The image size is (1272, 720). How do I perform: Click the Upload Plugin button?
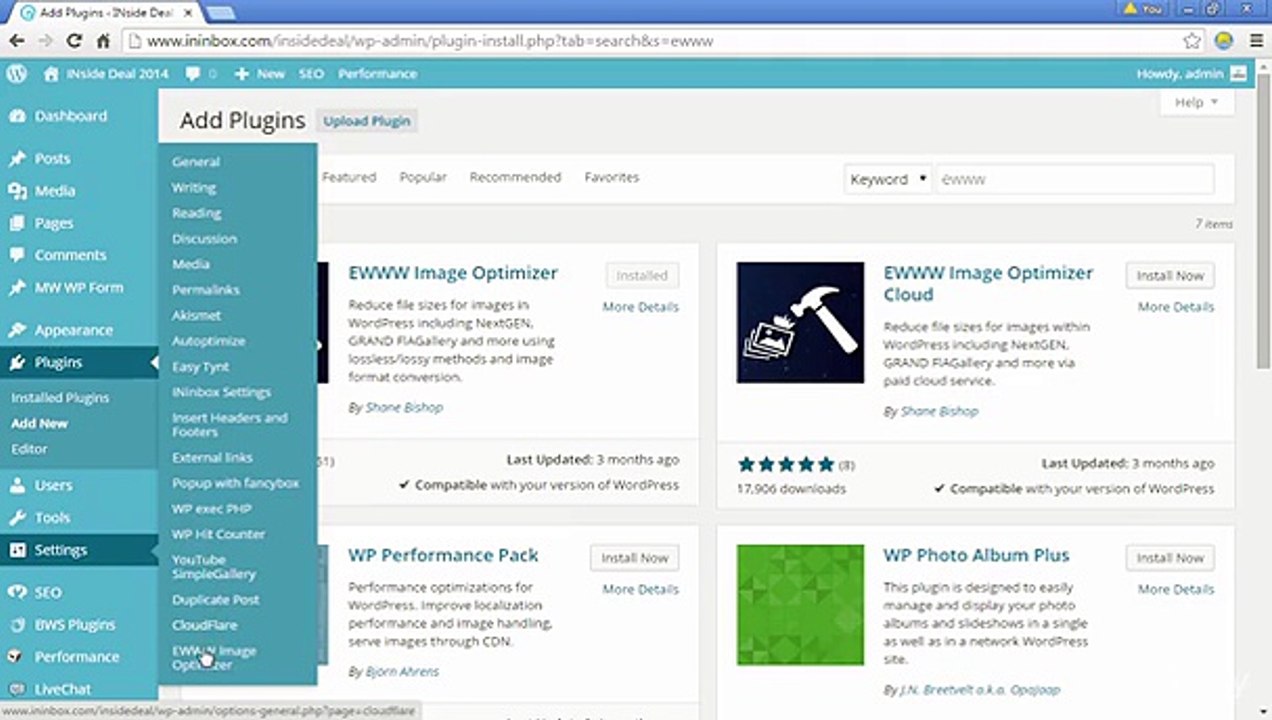click(x=367, y=121)
